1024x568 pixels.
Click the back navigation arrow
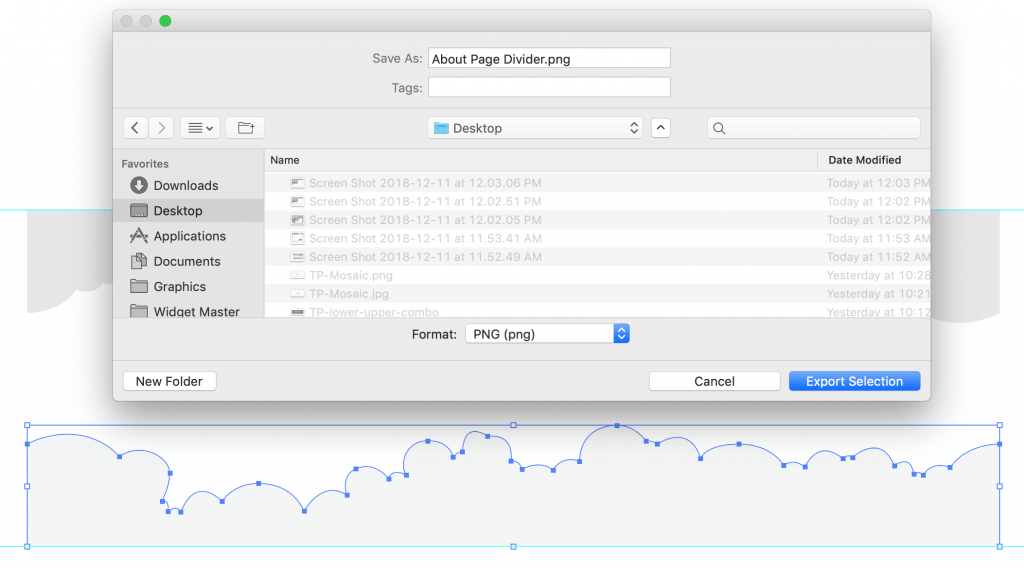[x=136, y=128]
